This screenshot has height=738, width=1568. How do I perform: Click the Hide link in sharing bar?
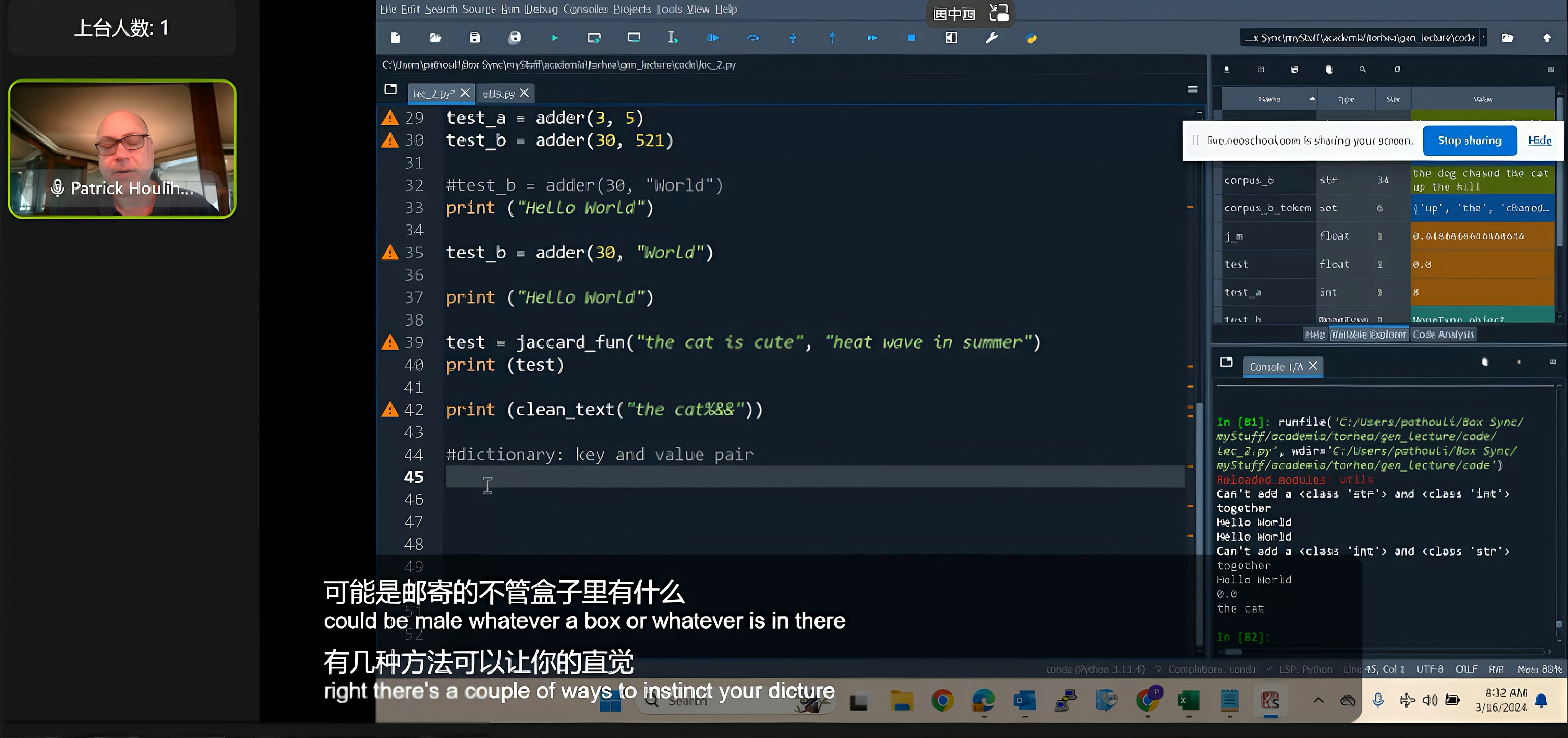click(x=1540, y=140)
